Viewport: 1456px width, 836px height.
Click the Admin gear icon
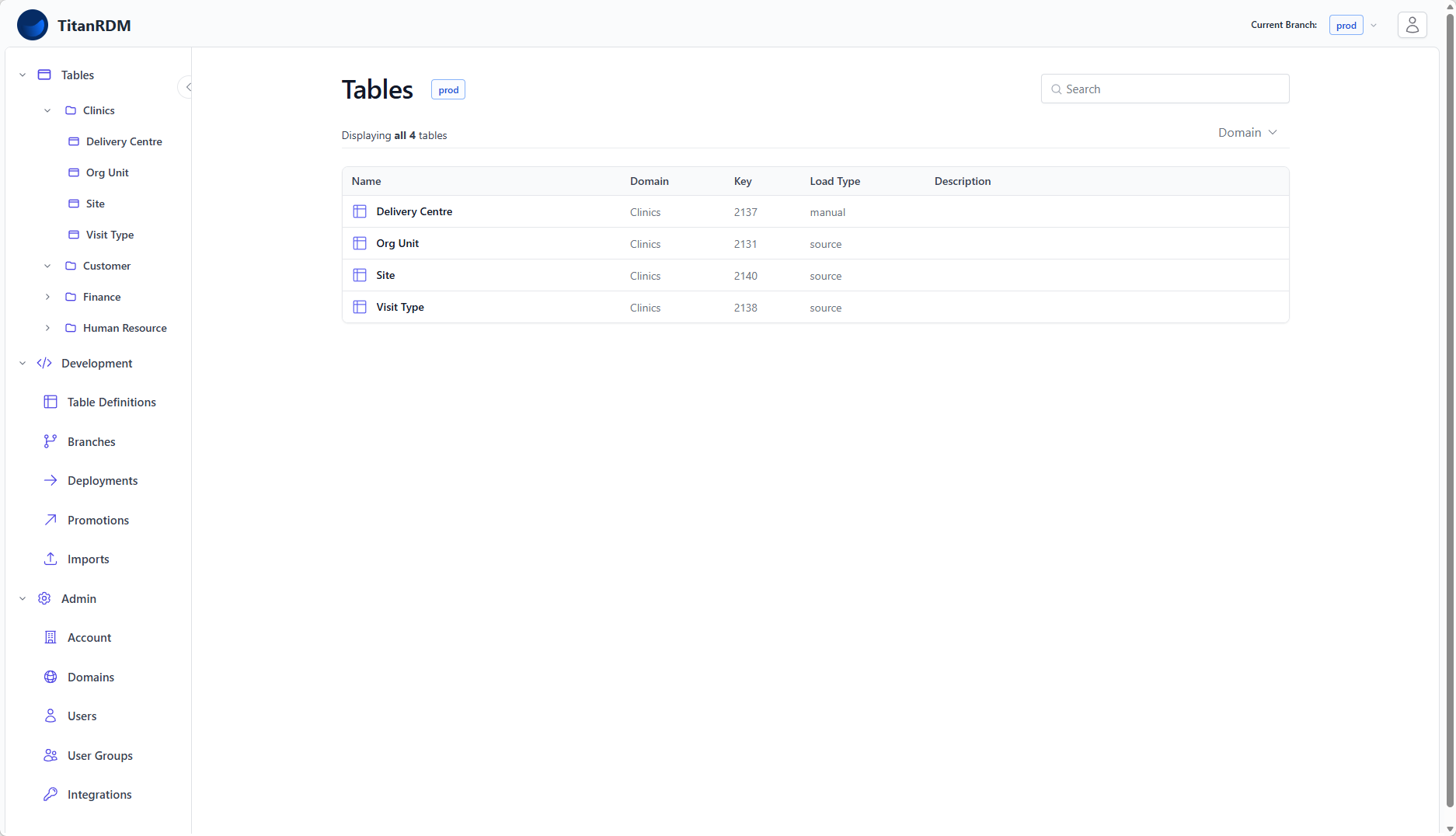click(44, 598)
